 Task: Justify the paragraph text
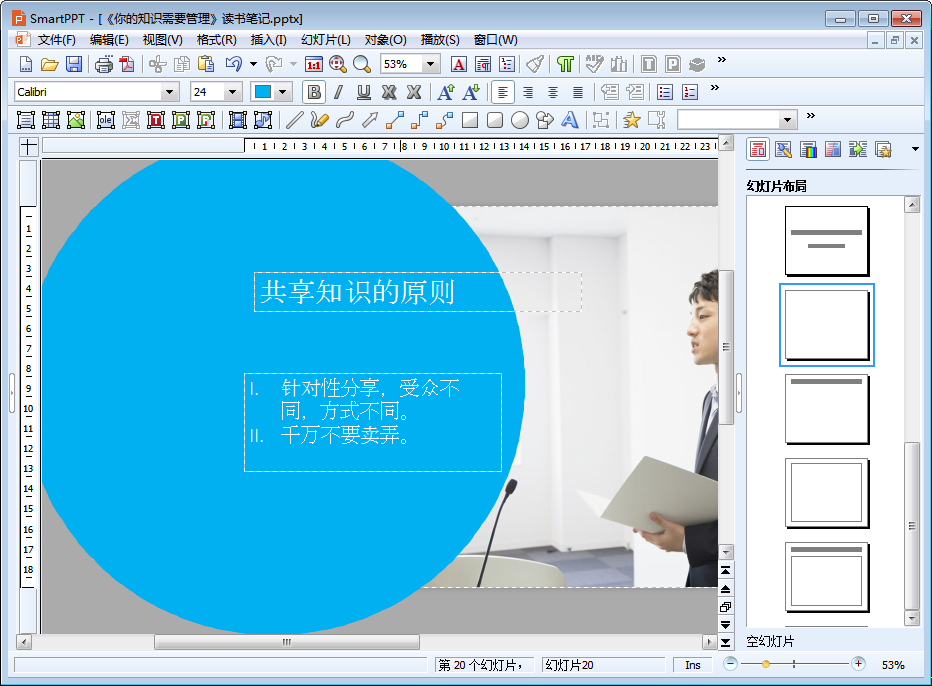[578, 92]
